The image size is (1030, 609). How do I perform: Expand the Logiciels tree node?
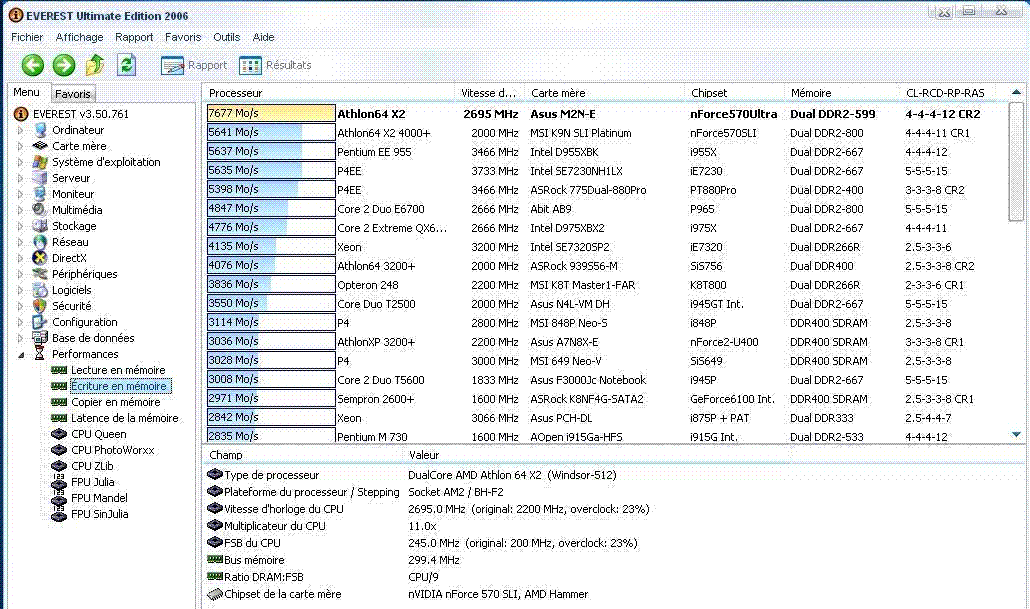[20, 290]
